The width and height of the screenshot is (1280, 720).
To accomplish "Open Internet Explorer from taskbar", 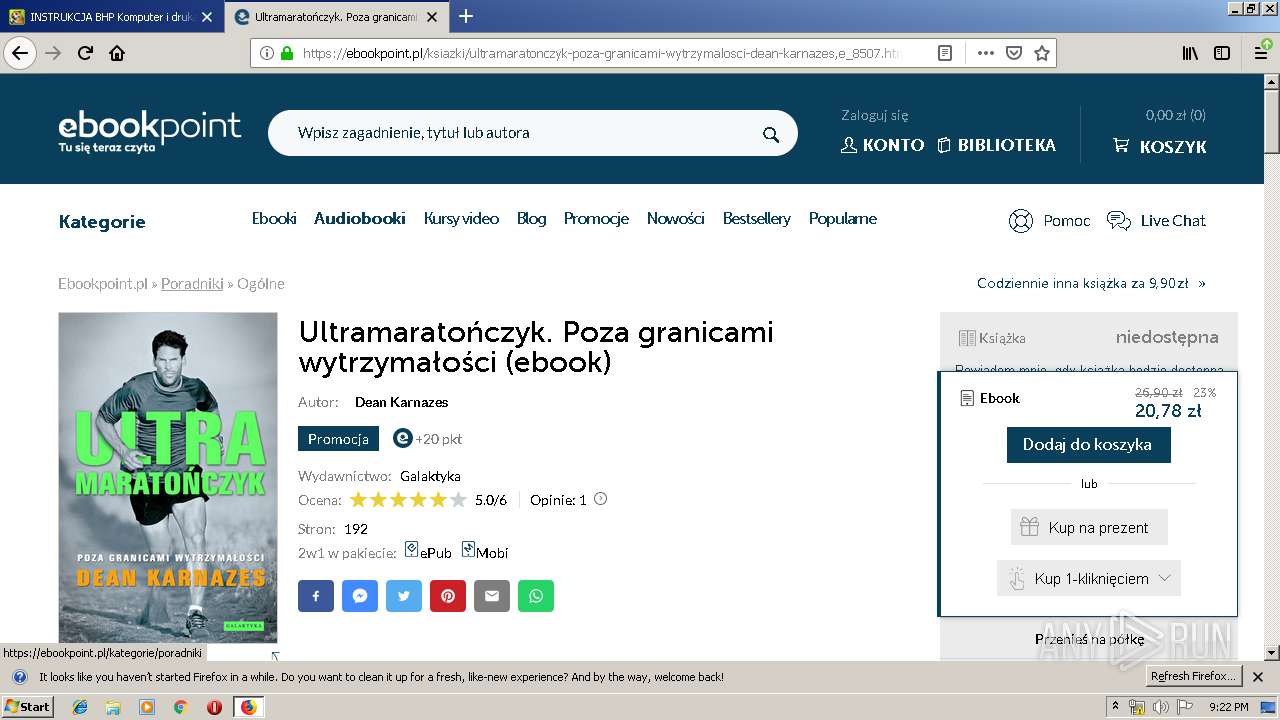I will click(x=80, y=707).
